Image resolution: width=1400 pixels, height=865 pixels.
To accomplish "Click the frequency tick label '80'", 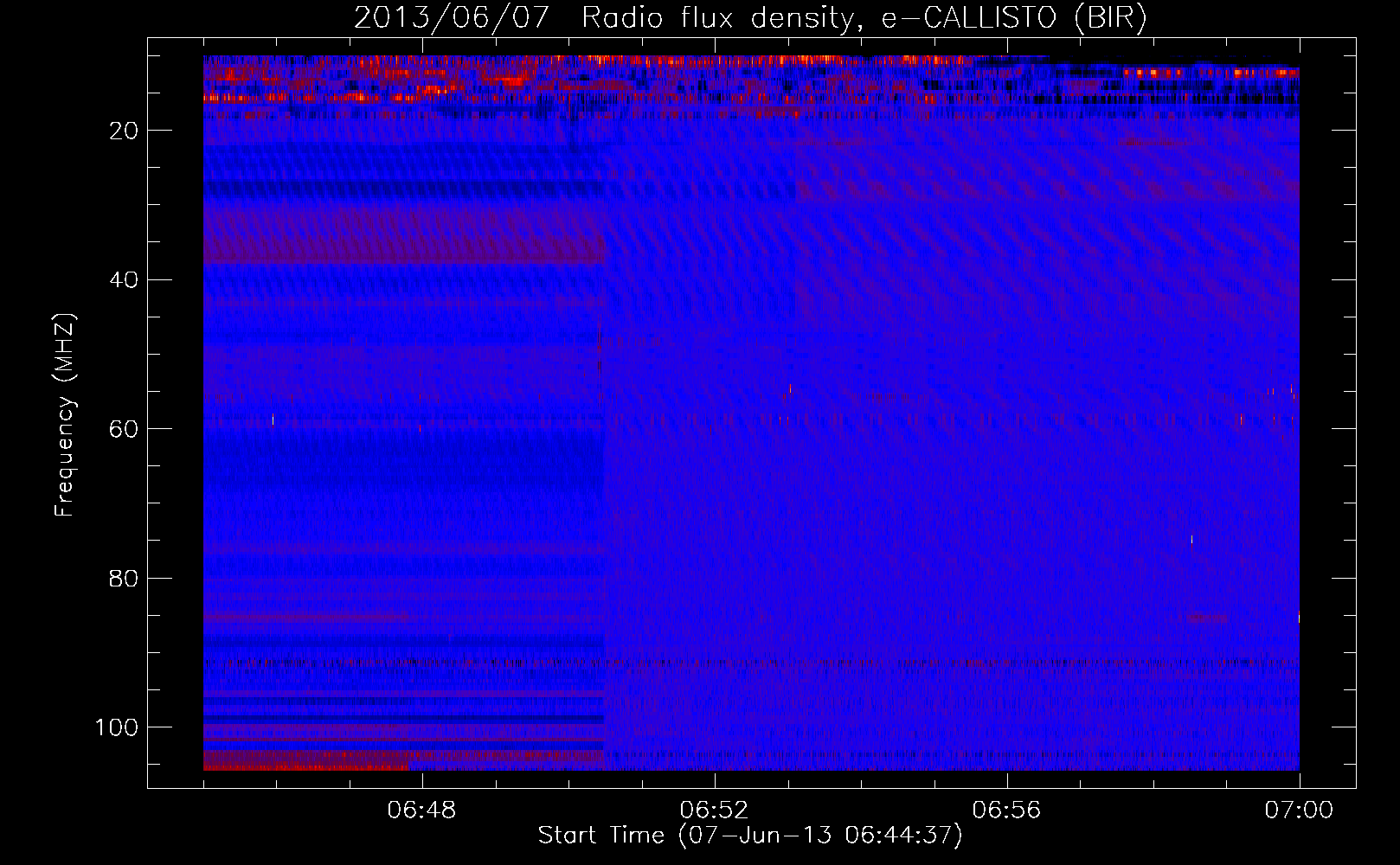I will point(124,579).
